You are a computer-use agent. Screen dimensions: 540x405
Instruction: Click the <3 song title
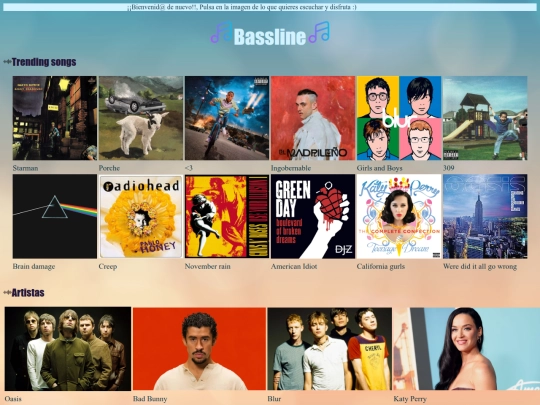(x=189, y=168)
